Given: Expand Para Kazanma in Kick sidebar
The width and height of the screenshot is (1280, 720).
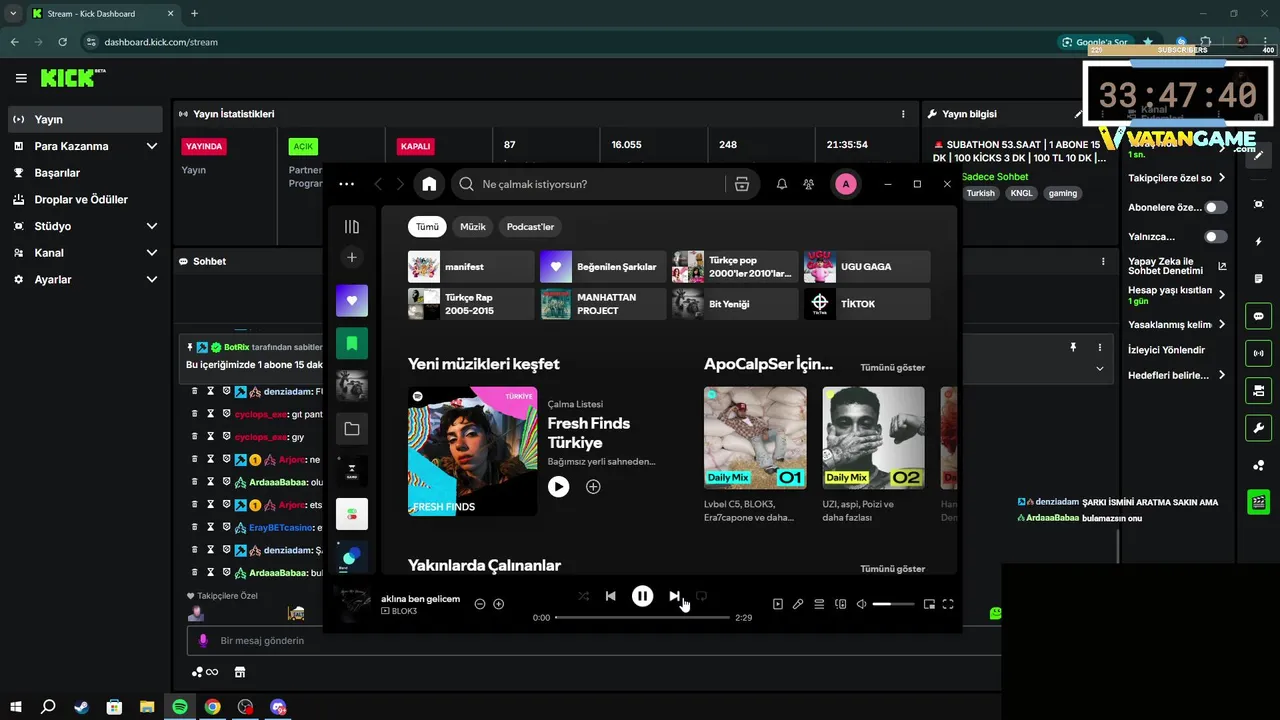Looking at the screenshot, I should click(x=152, y=146).
